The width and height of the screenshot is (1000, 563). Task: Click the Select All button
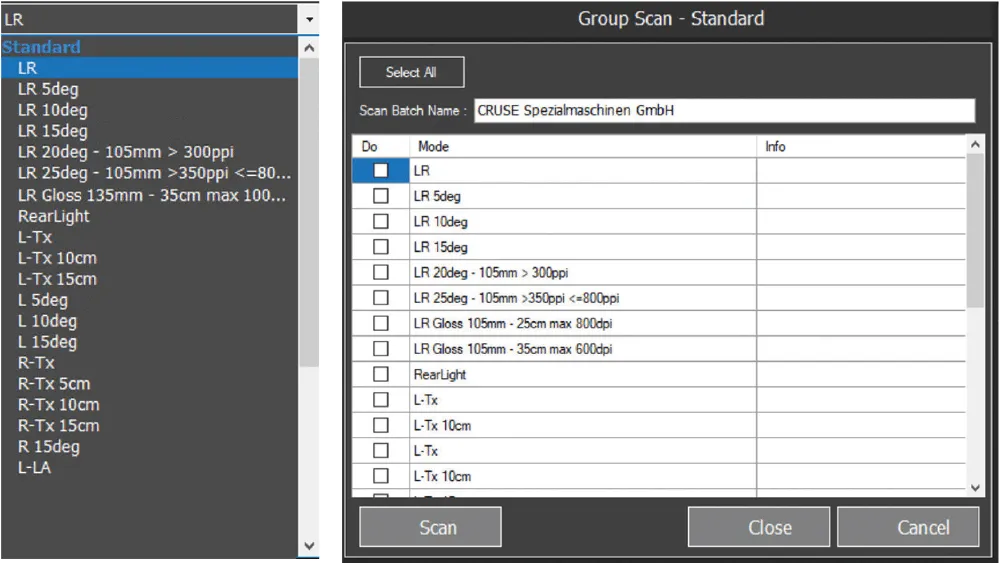coord(411,72)
